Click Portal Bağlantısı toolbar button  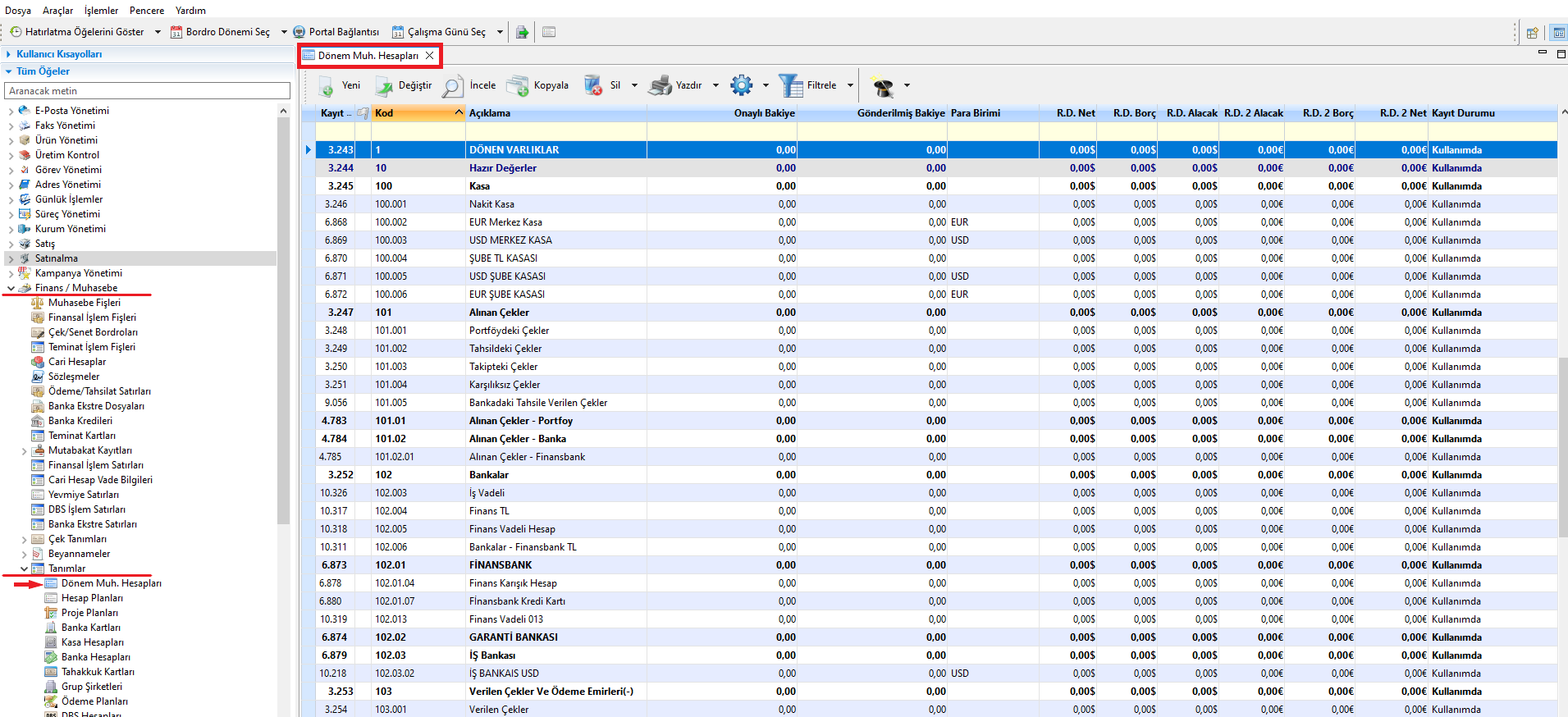(x=336, y=32)
